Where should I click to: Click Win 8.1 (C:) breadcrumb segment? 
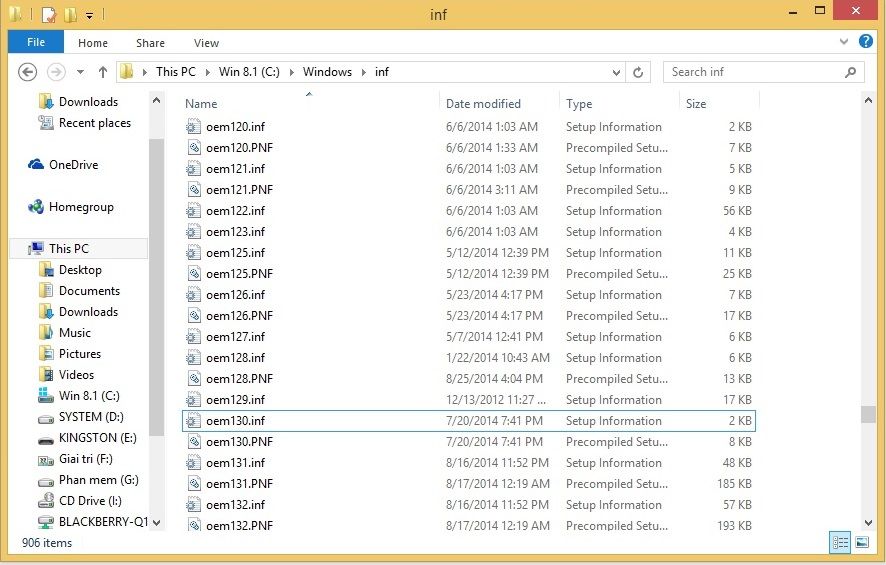pos(249,72)
